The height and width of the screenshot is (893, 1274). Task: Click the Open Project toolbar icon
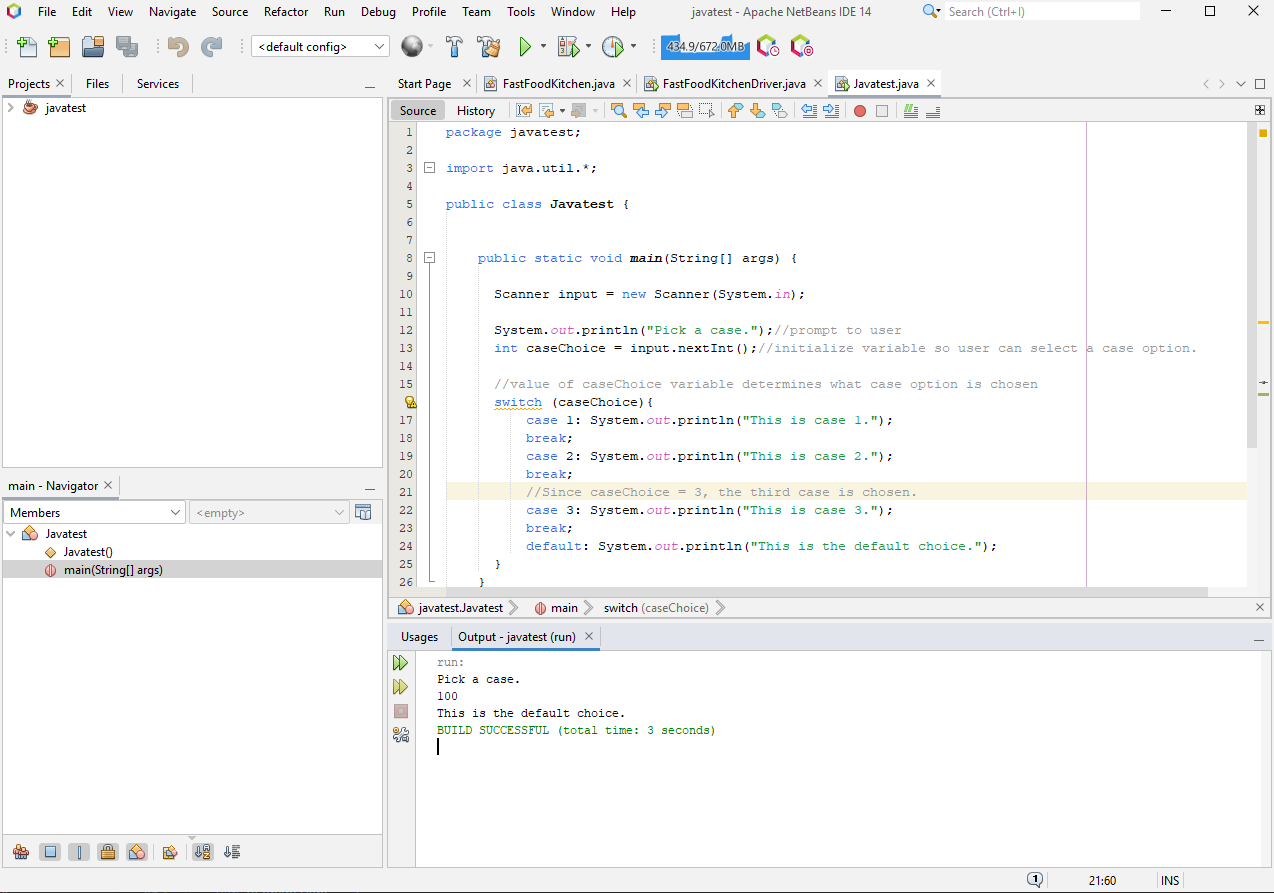point(93,46)
